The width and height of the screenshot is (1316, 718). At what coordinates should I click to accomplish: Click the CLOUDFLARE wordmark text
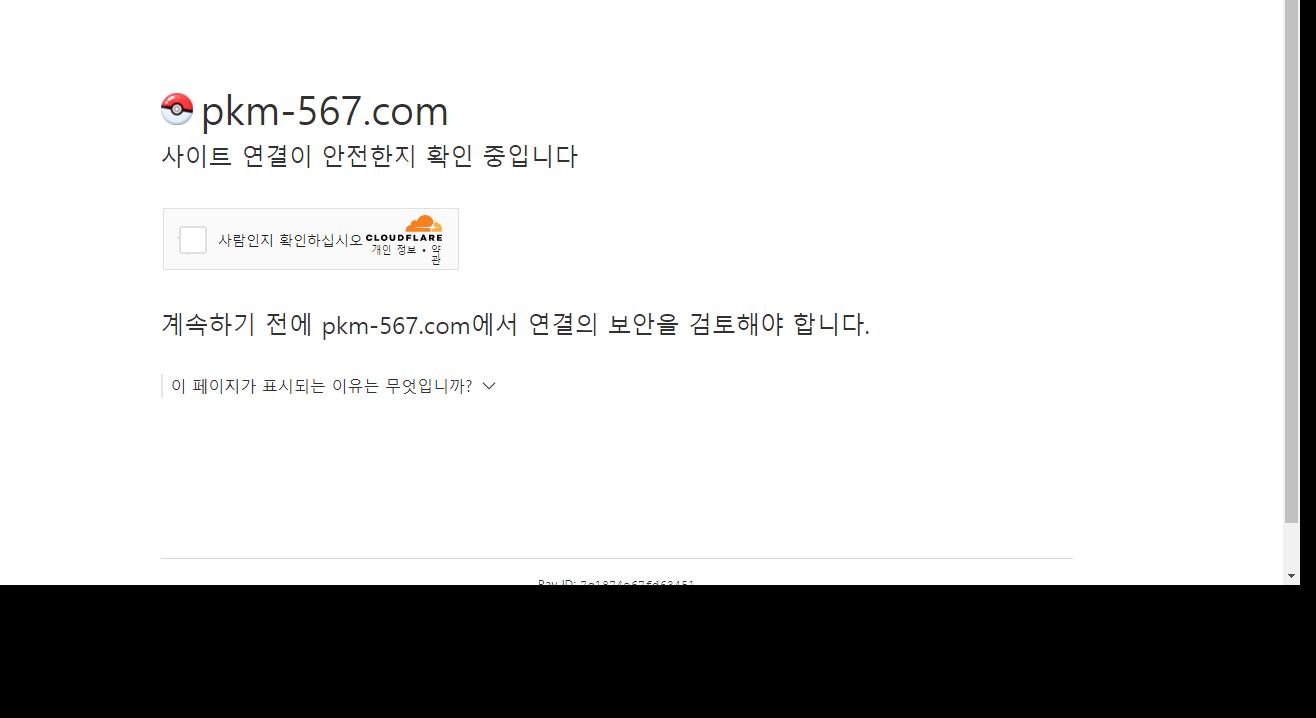point(404,238)
